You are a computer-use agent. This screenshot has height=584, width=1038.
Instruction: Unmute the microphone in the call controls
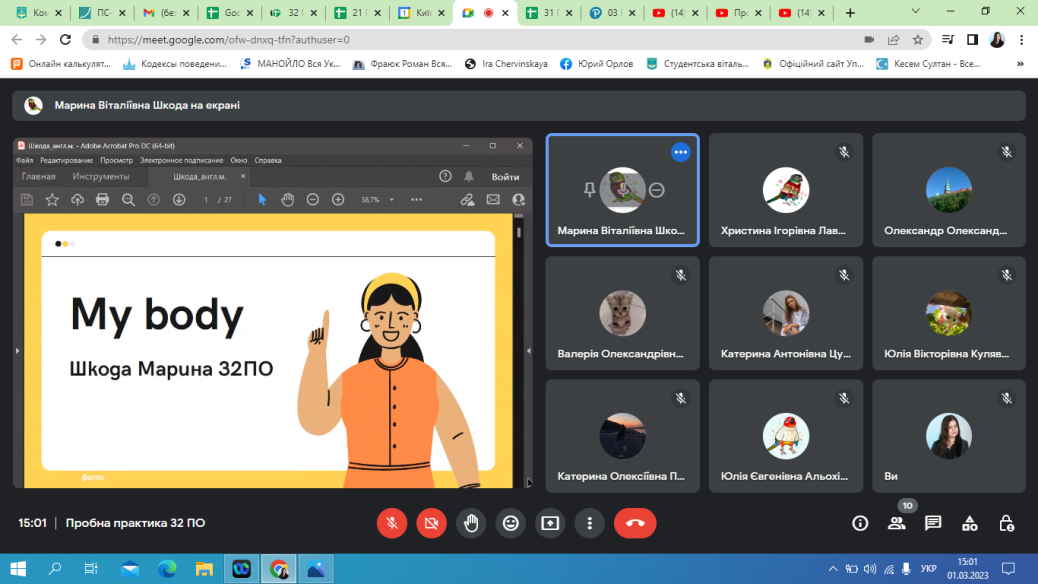[x=392, y=523]
